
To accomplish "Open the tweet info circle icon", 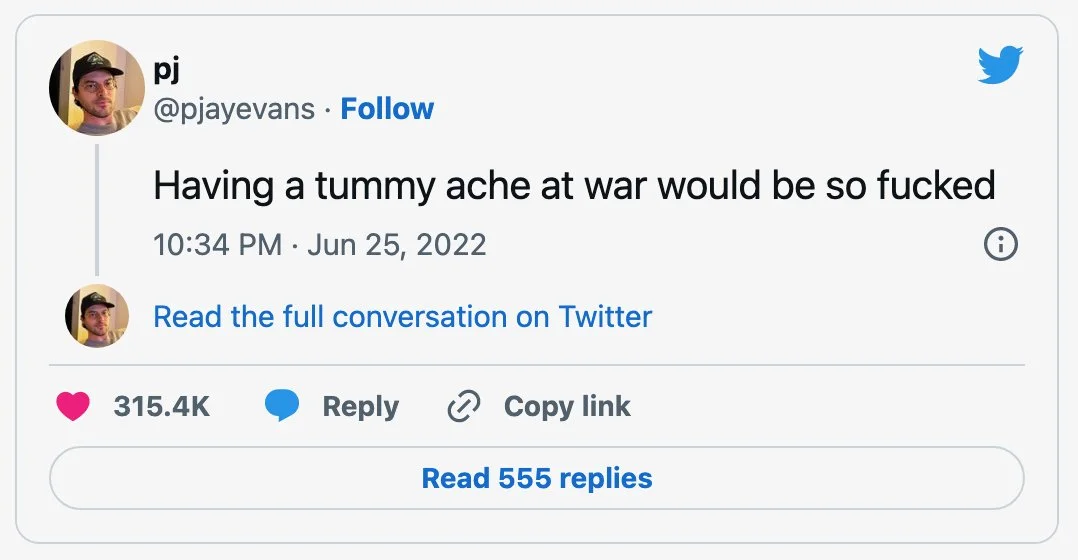I will pyautogui.click(x=1001, y=244).
